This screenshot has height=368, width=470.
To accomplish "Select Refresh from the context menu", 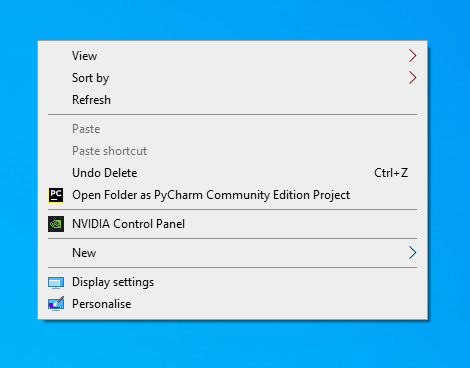I will click(x=233, y=100).
